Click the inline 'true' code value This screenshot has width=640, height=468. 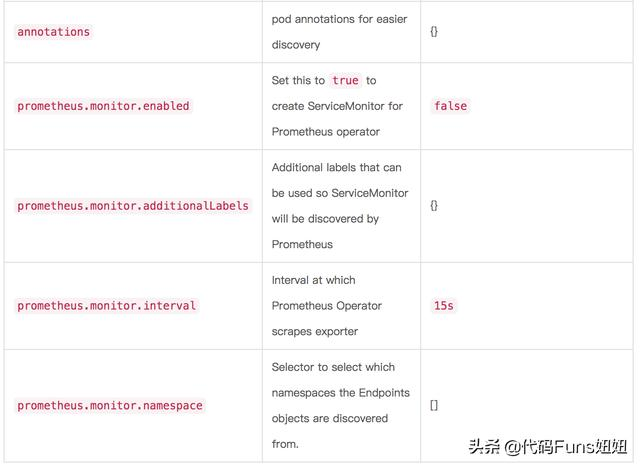coord(345,81)
